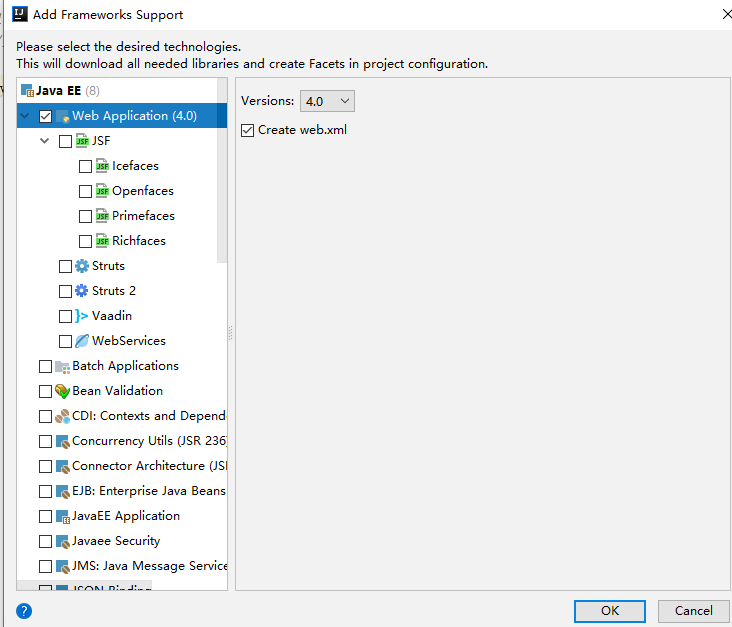Enable the Struts 2 checkbox

click(x=66, y=291)
